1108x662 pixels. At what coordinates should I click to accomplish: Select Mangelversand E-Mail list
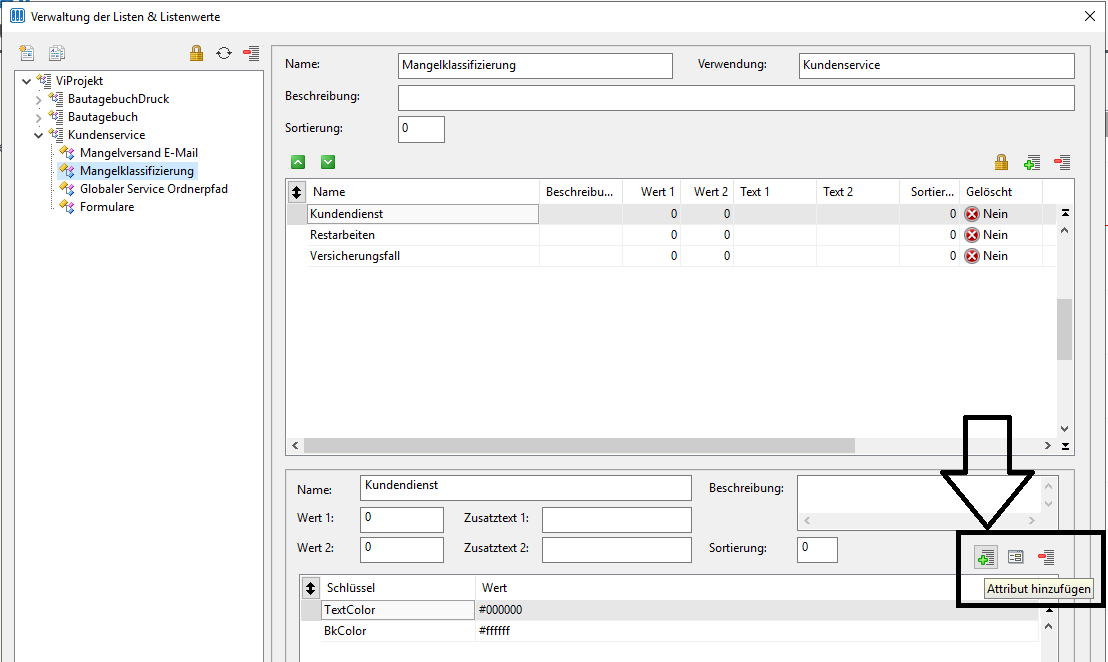coord(138,153)
